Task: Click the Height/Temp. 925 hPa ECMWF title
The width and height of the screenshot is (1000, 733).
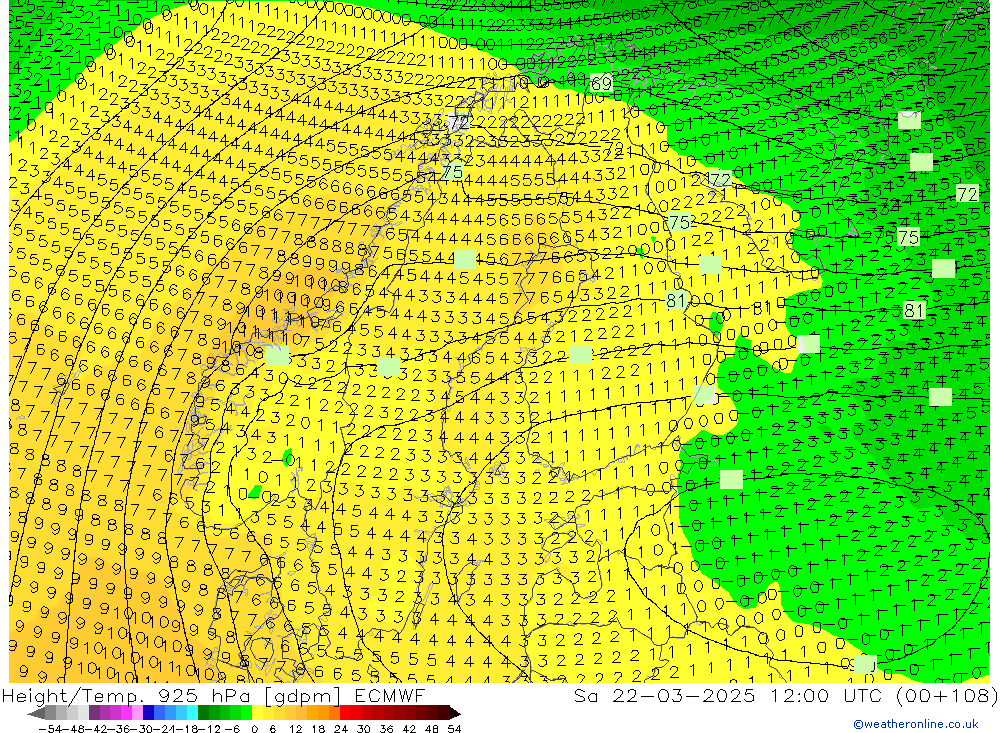Action: pyautogui.click(x=214, y=695)
